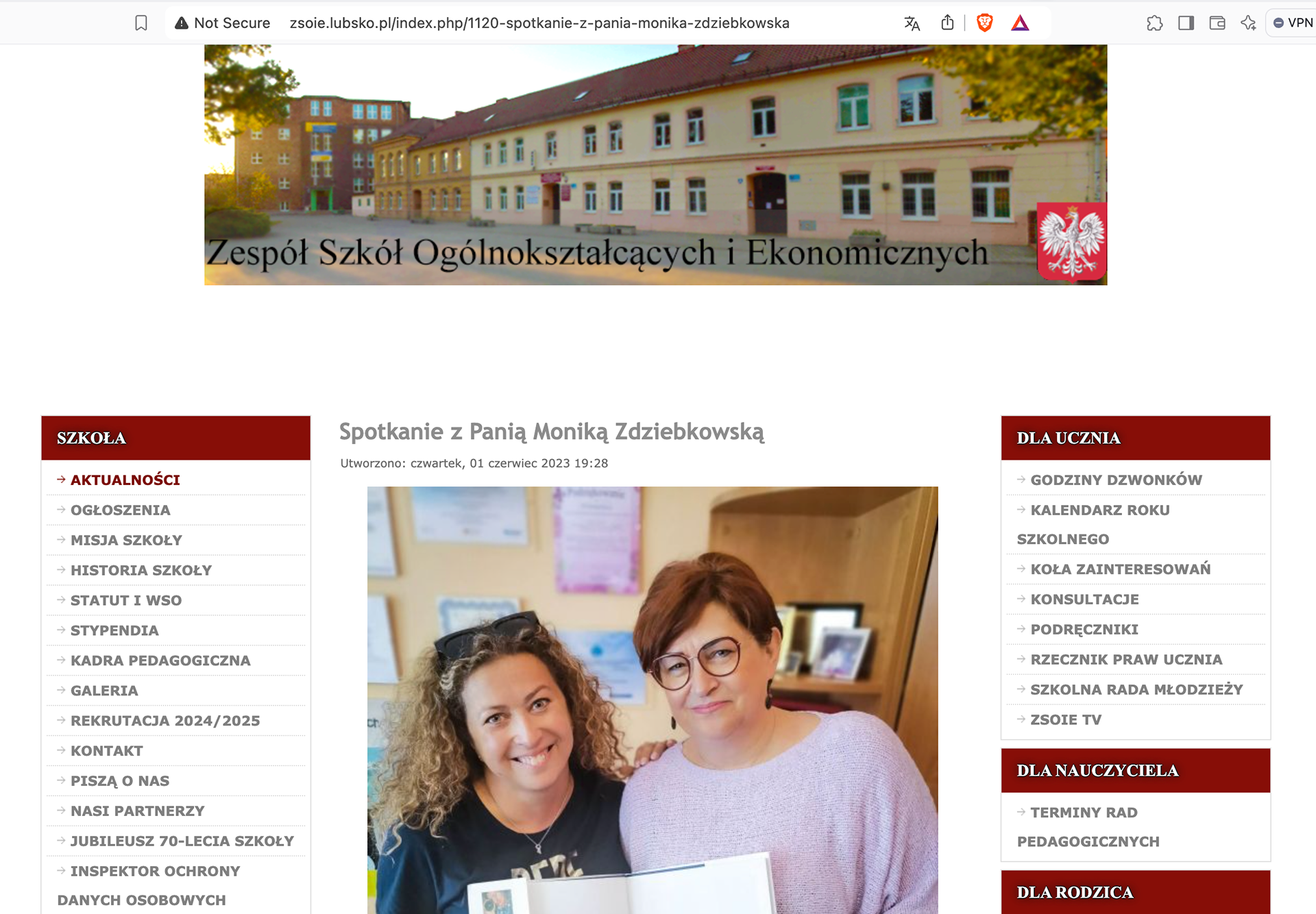
Task: Click the share page icon
Action: tap(947, 23)
